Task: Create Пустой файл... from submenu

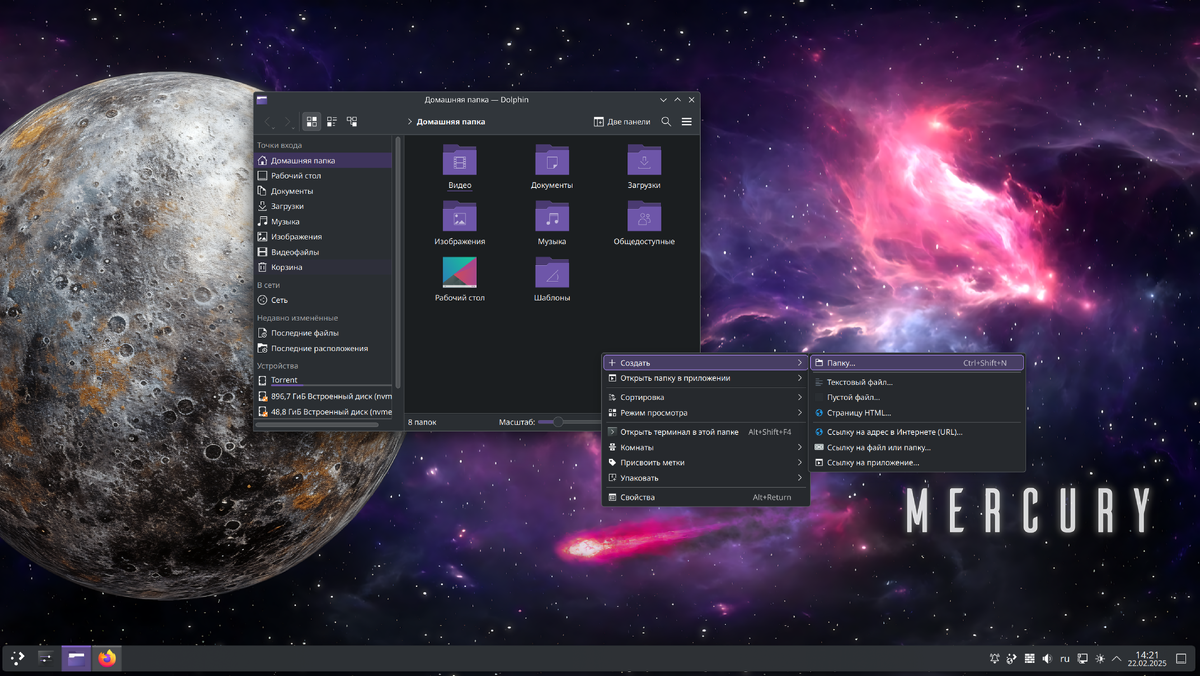Action: click(917, 397)
